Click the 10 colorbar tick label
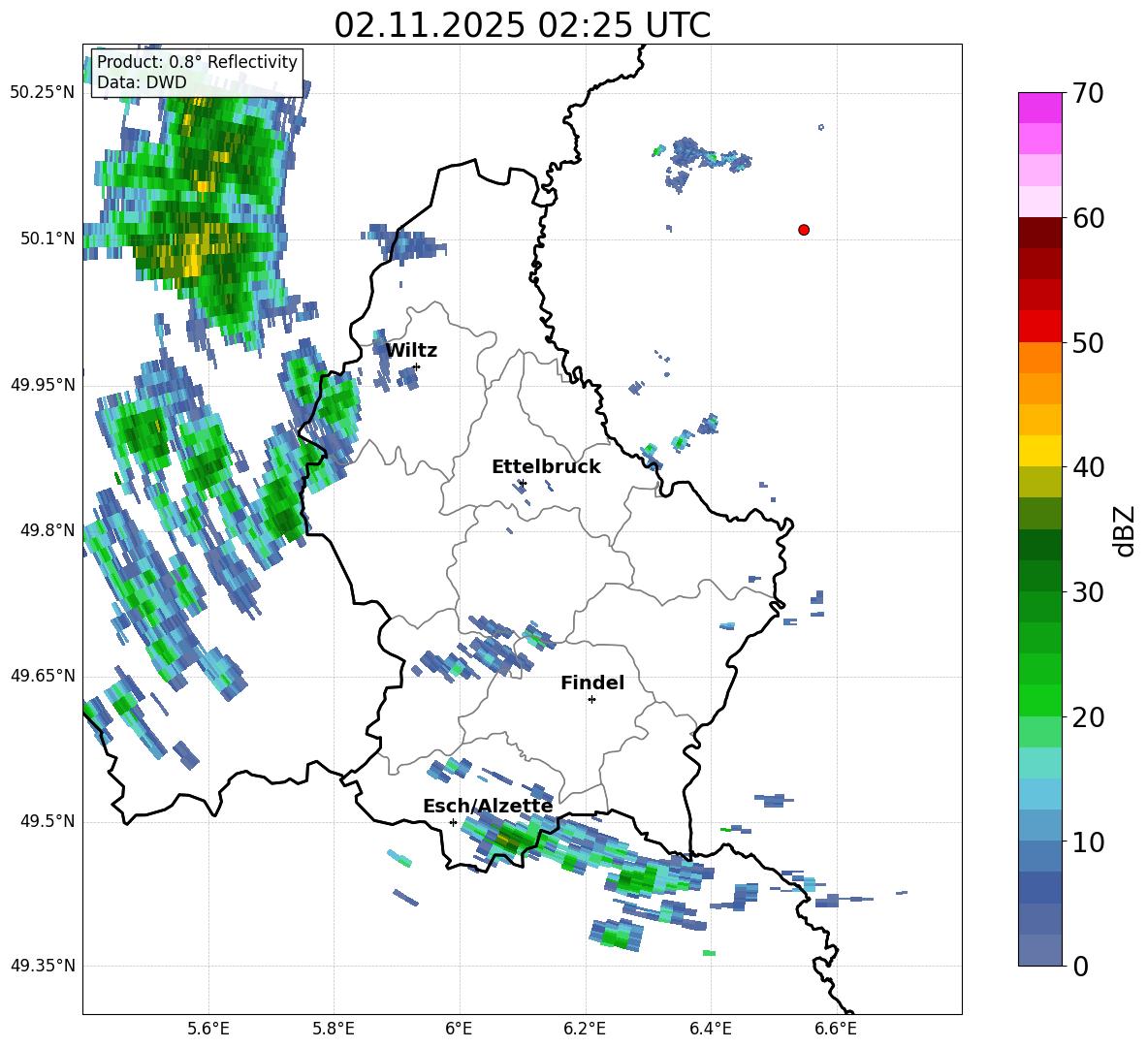Image resolution: width=1148 pixels, height=1048 pixels. tap(1088, 842)
